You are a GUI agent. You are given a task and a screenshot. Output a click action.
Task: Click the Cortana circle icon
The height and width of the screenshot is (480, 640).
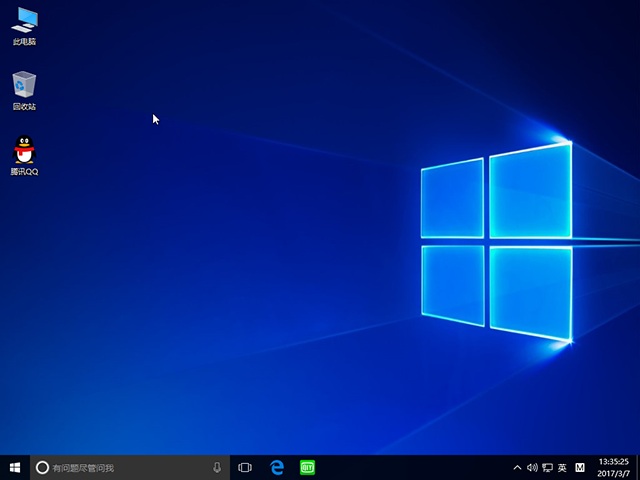(x=42, y=467)
